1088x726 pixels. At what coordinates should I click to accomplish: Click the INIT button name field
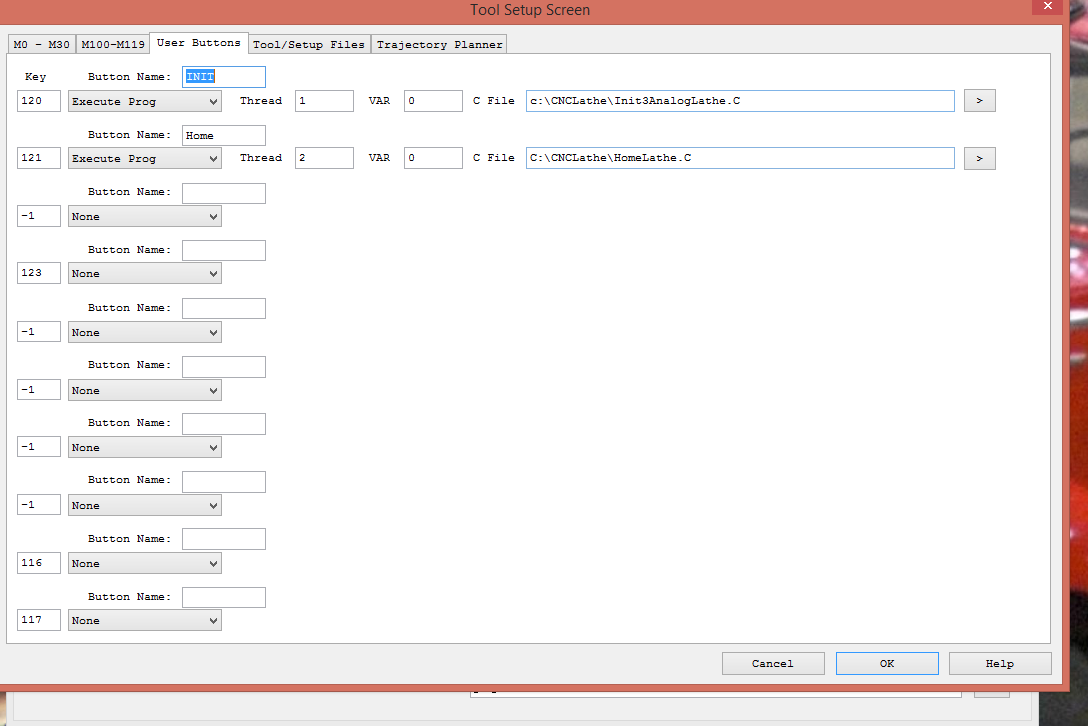223,77
